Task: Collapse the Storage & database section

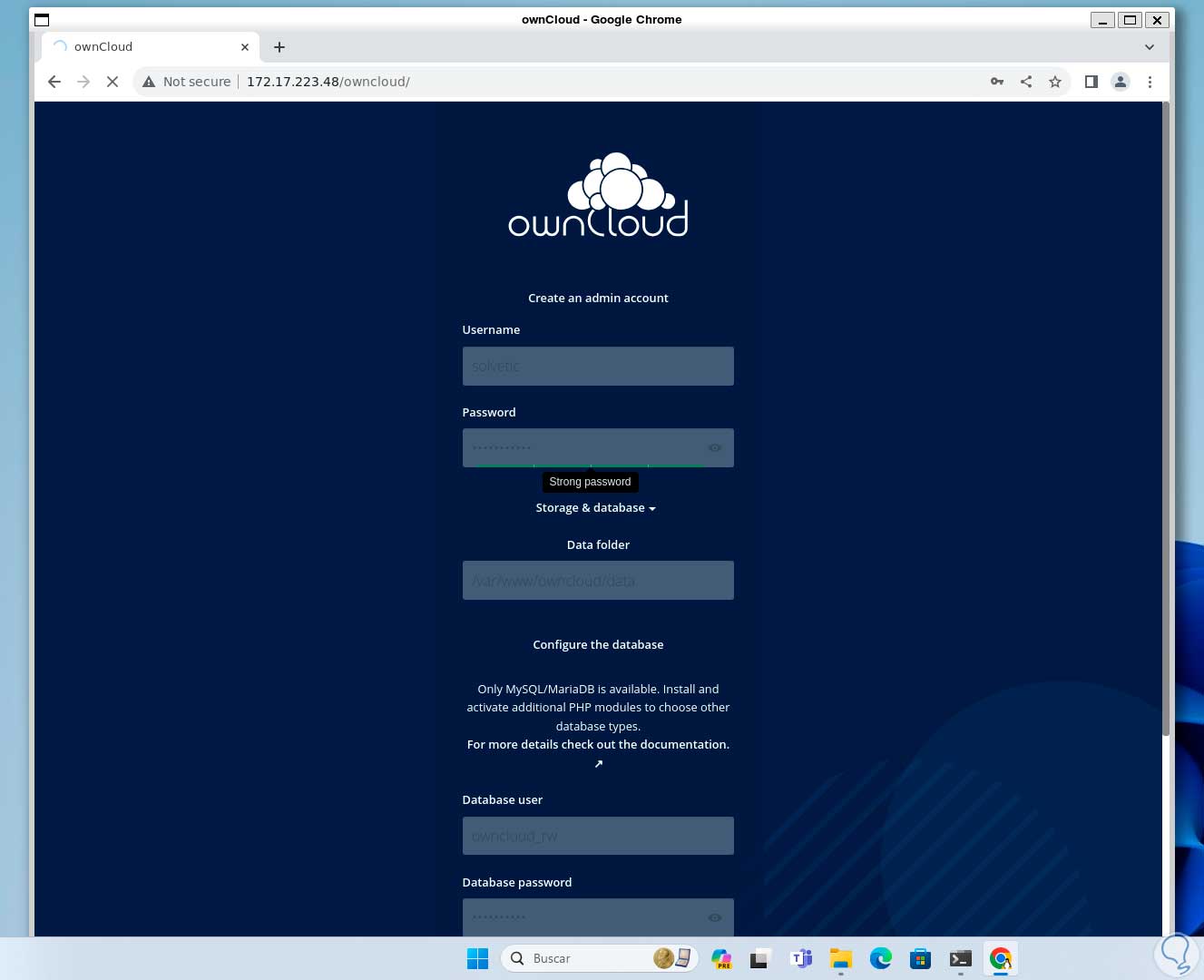Action: pyautogui.click(x=596, y=508)
